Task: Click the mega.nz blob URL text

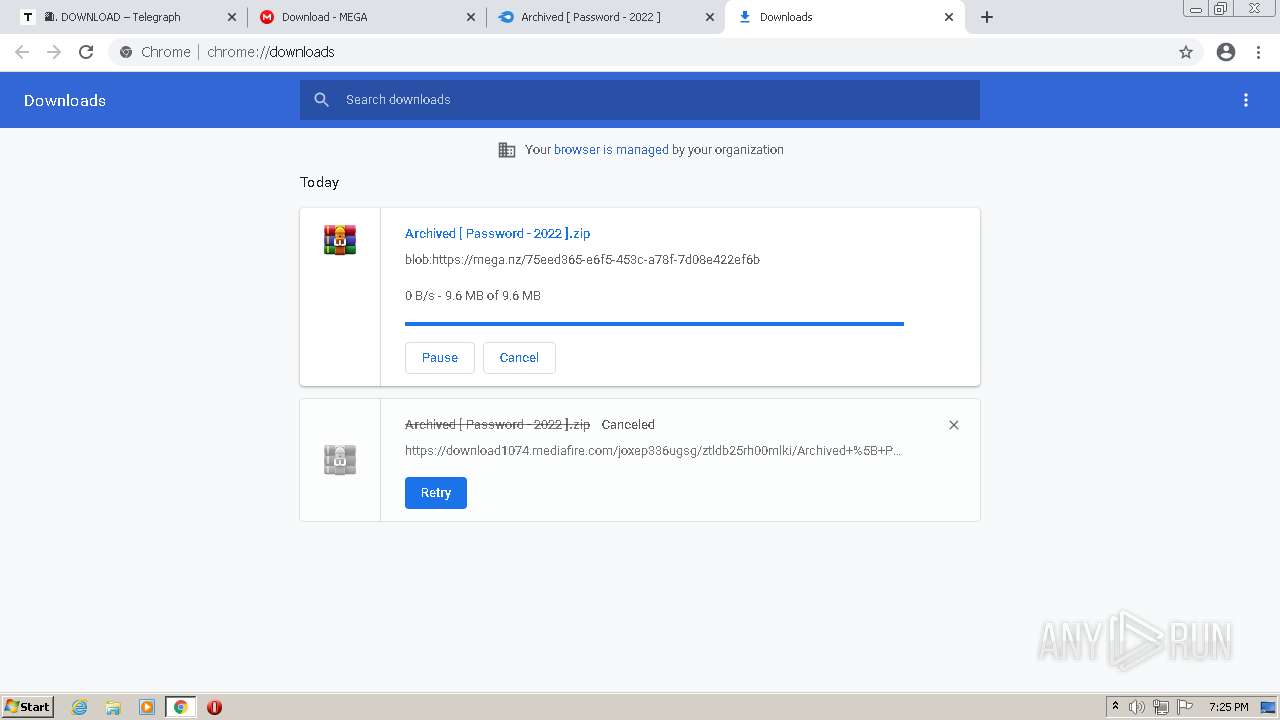Action: [582, 259]
